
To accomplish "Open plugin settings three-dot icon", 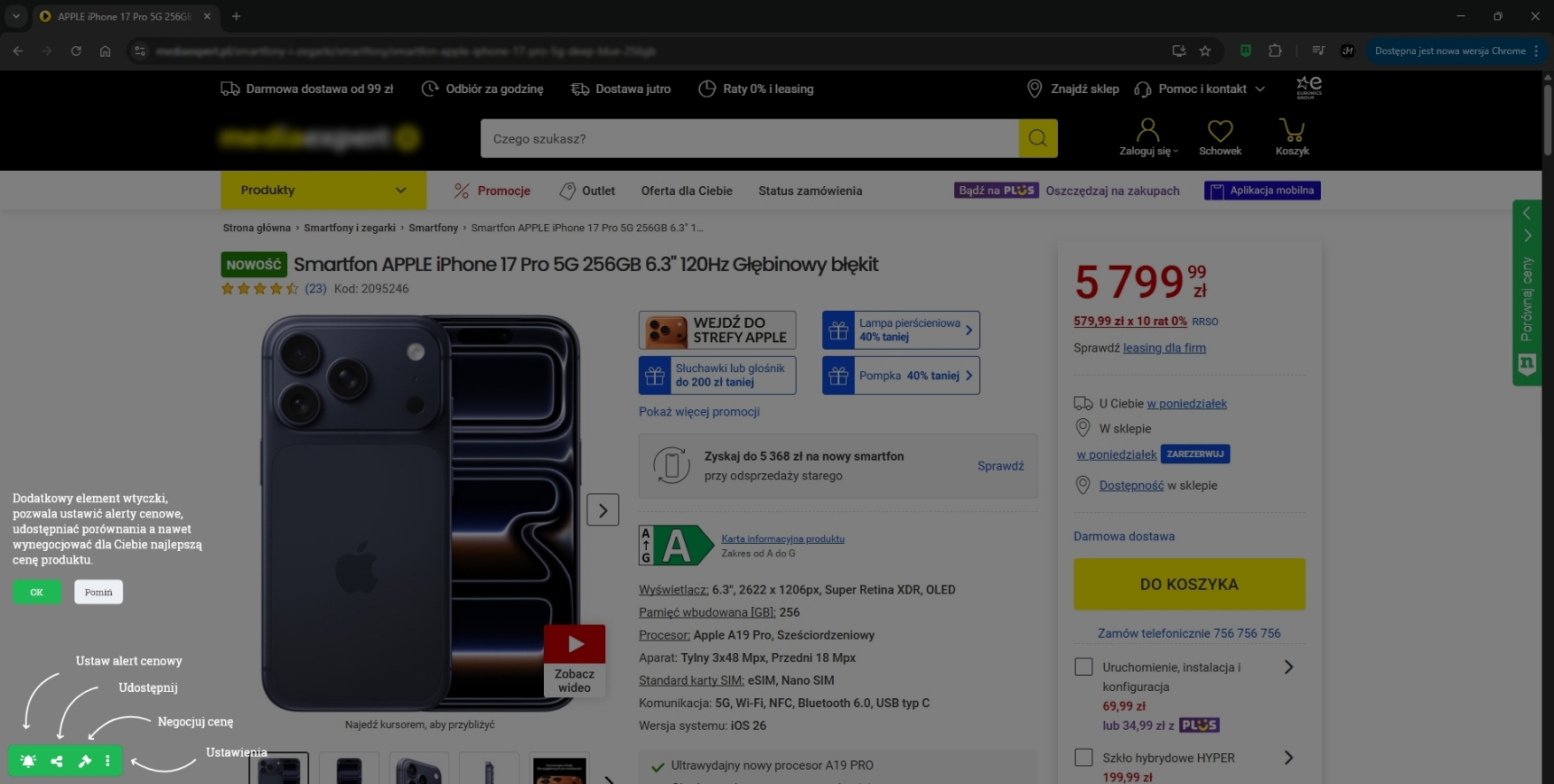I will (x=108, y=761).
